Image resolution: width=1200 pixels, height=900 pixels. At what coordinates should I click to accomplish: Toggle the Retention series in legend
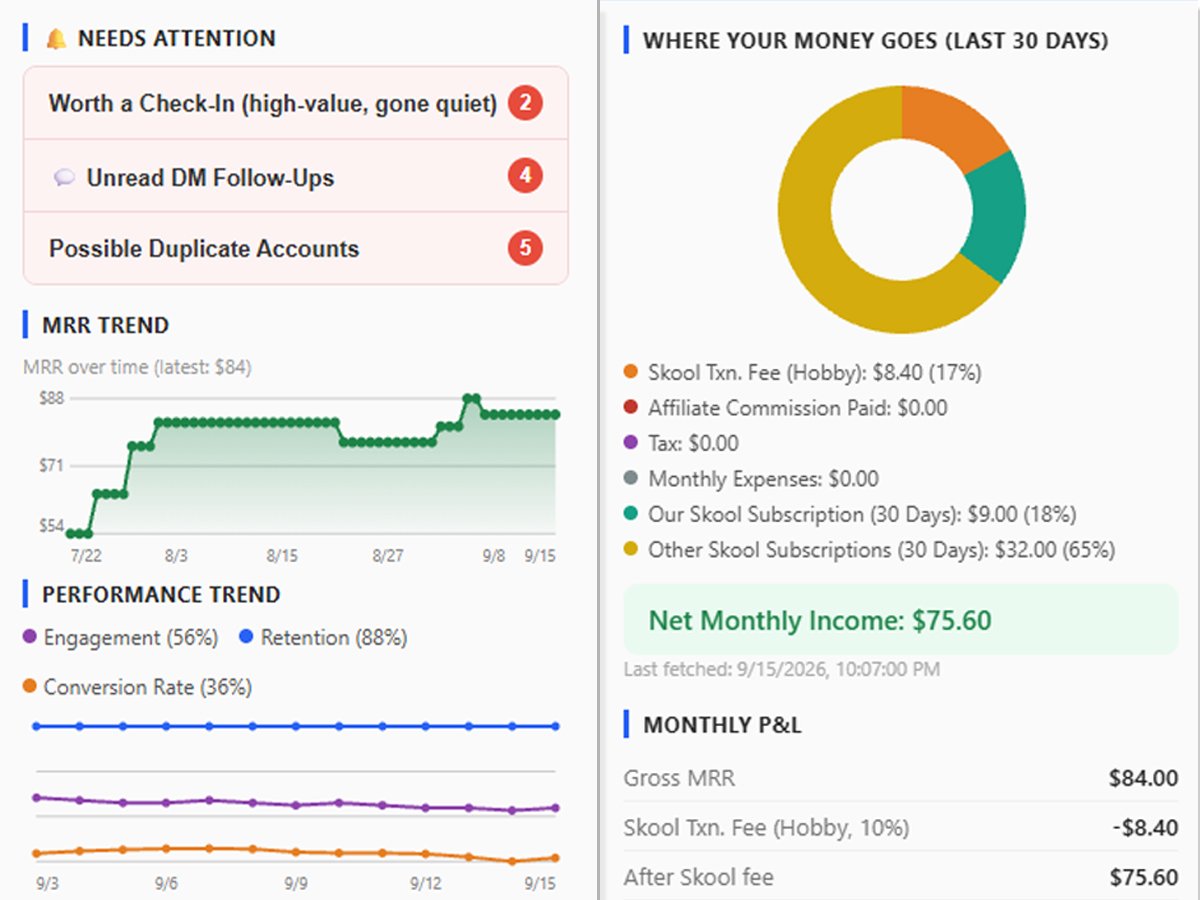click(323, 637)
